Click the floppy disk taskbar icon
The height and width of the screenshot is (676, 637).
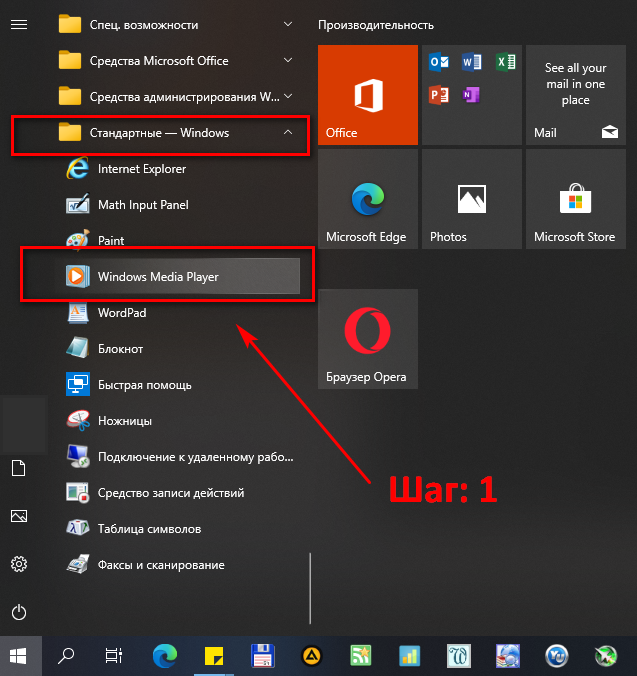[262, 656]
